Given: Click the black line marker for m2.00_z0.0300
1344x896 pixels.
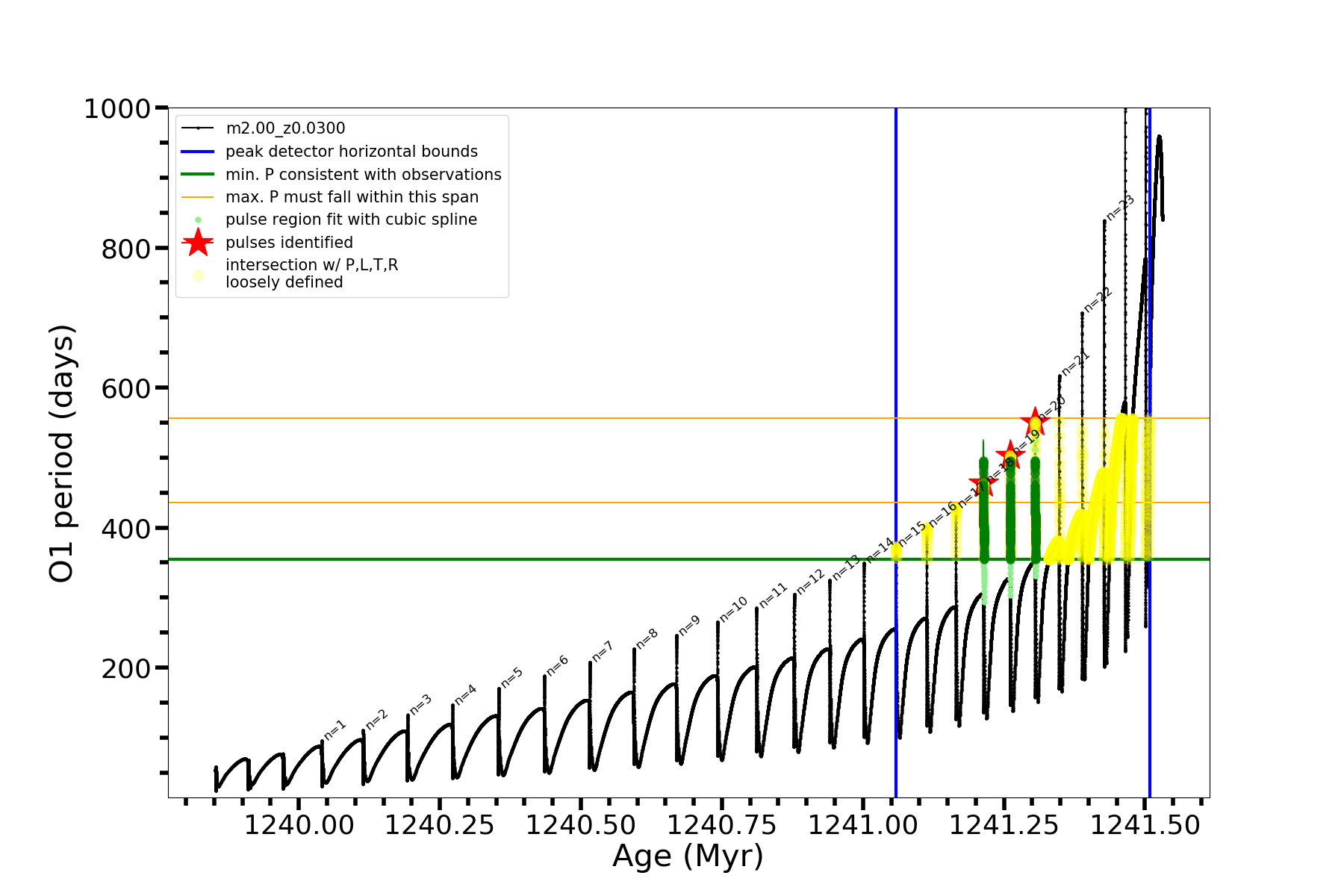Looking at the screenshot, I should 198,128.
